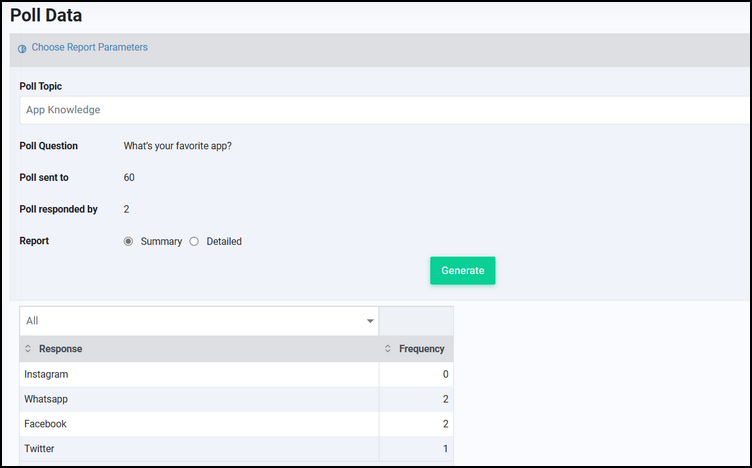
Task: Click the Poll sent to value 60
Action: tap(129, 177)
